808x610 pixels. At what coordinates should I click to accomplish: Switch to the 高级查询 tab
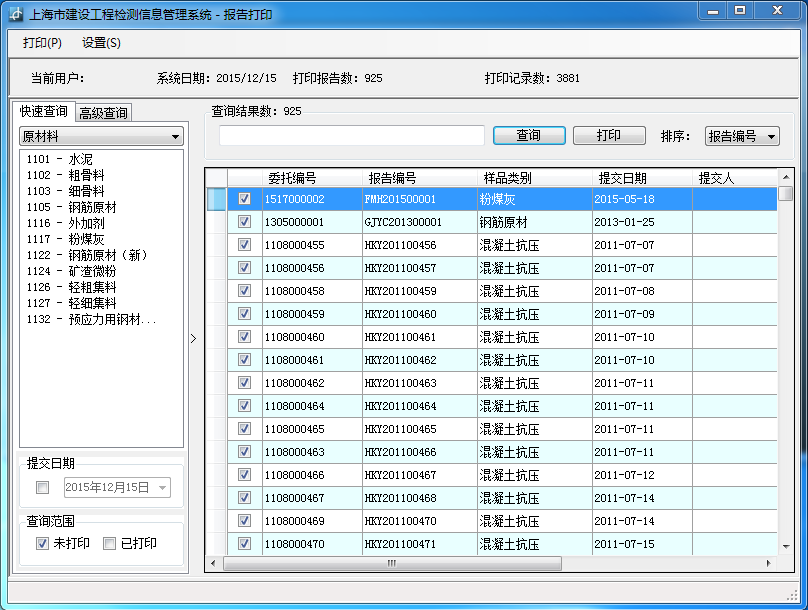[x=104, y=113]
